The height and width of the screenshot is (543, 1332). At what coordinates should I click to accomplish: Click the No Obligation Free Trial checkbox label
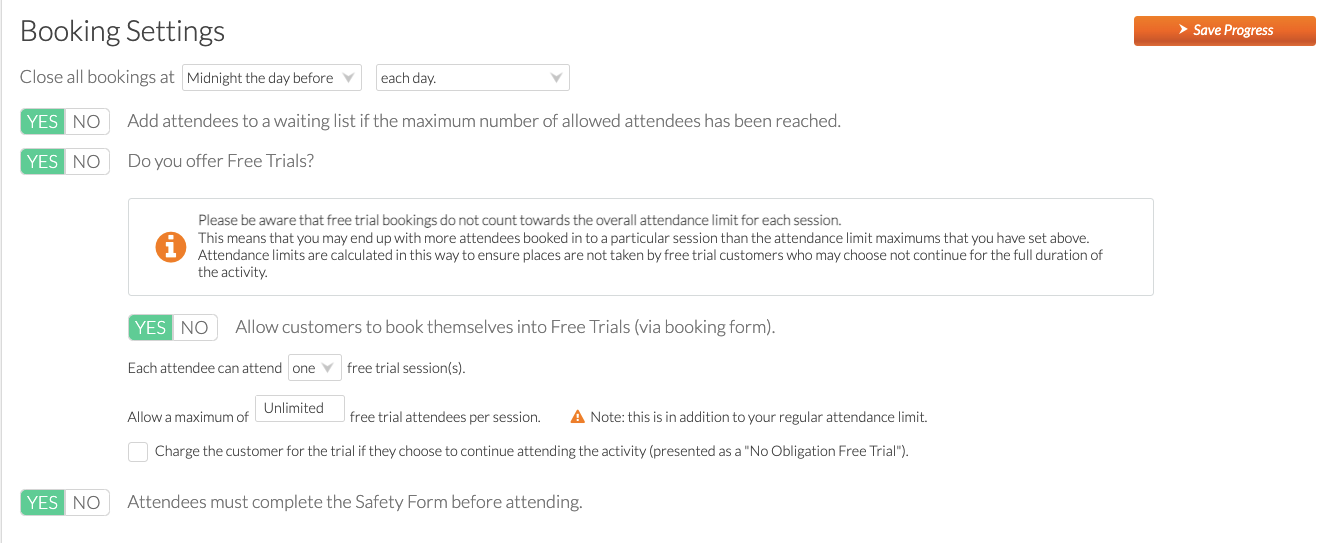pos(531,452)
